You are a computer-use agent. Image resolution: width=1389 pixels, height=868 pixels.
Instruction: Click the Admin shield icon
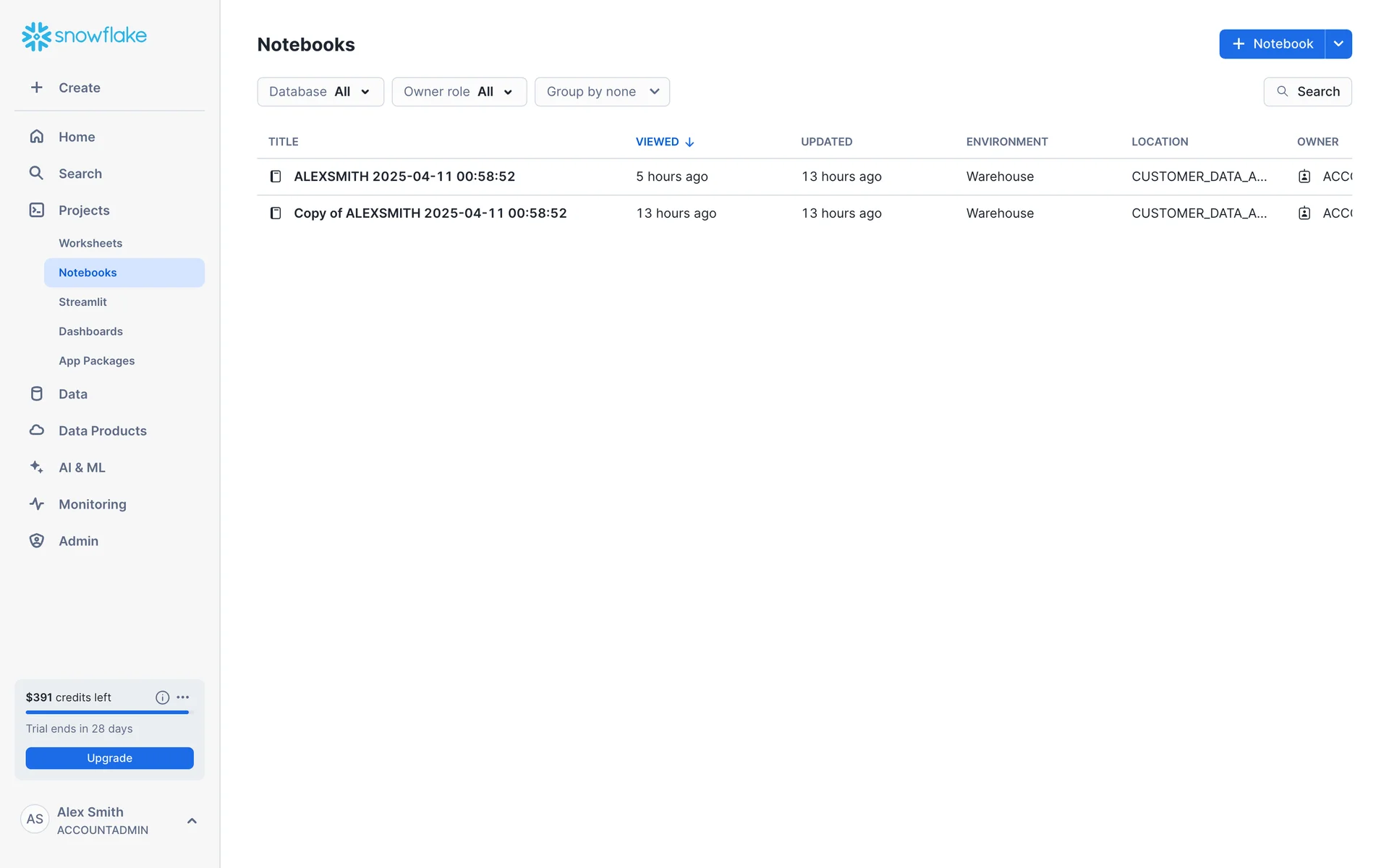pyautogui.click(x=36, y=541)
